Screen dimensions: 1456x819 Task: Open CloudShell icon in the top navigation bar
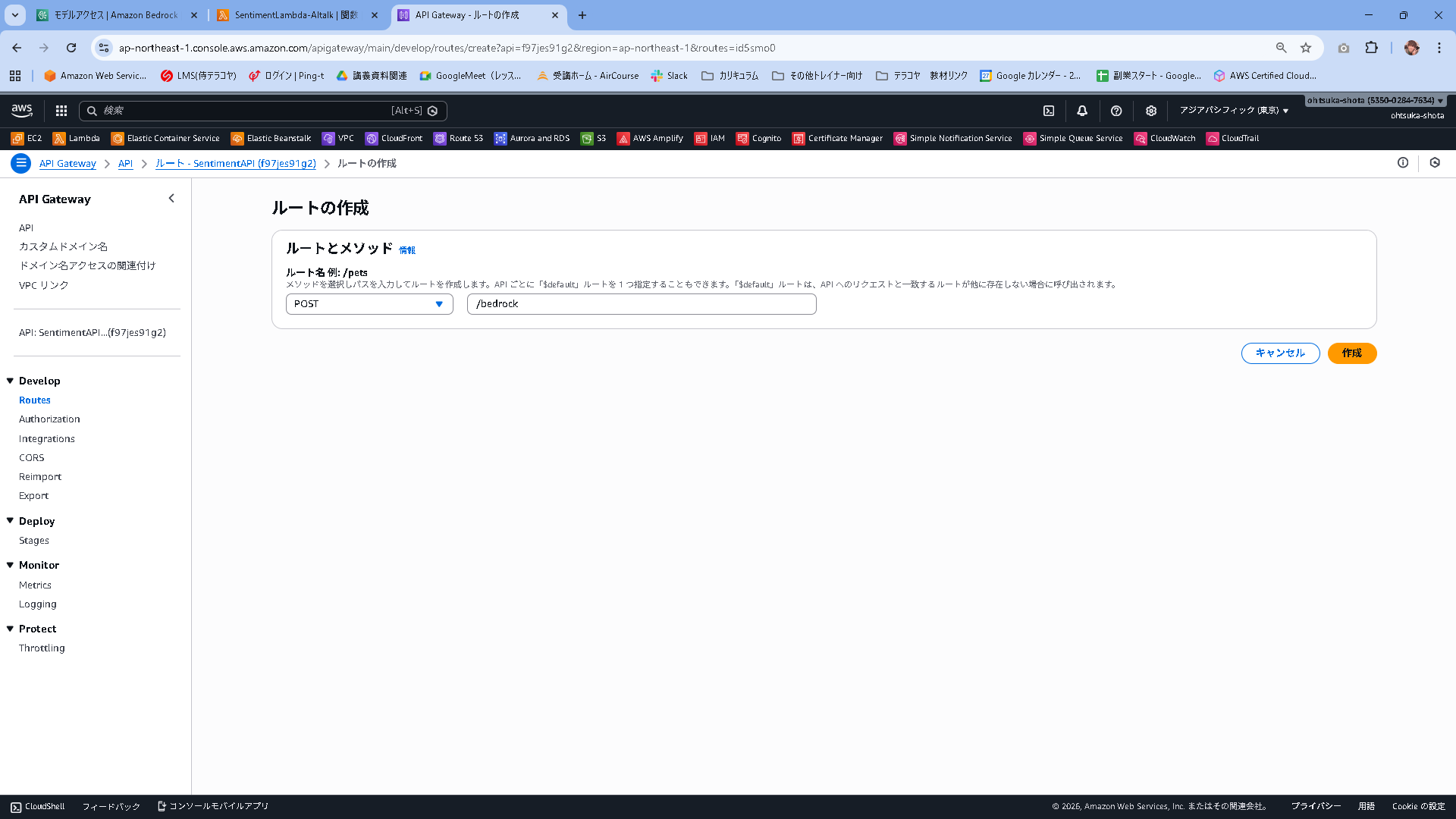(1049, 111)
